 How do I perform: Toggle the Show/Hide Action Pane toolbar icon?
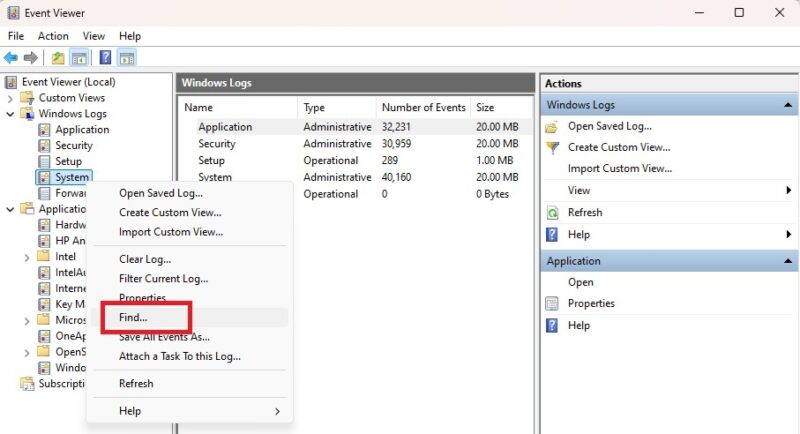127,58
